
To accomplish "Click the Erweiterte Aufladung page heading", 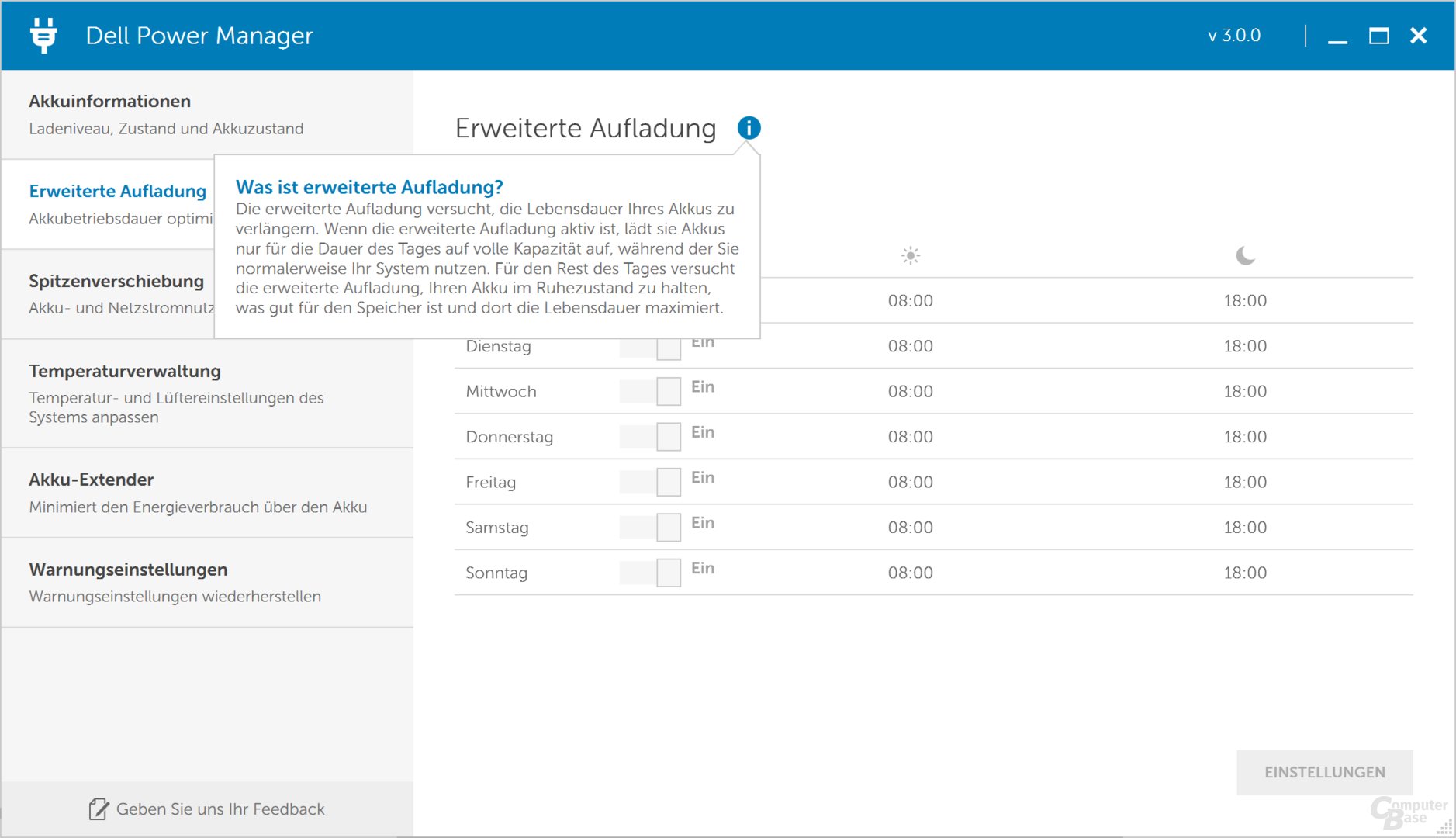I will pyautogui.click(x=586, y=128).
